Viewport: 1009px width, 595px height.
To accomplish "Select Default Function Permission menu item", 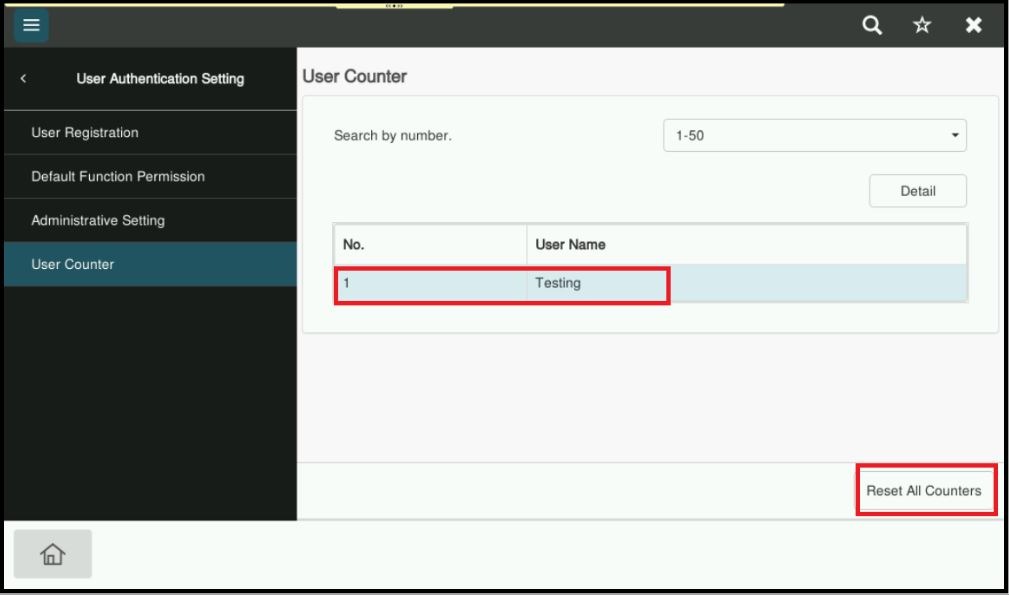I will coord(118,177).
